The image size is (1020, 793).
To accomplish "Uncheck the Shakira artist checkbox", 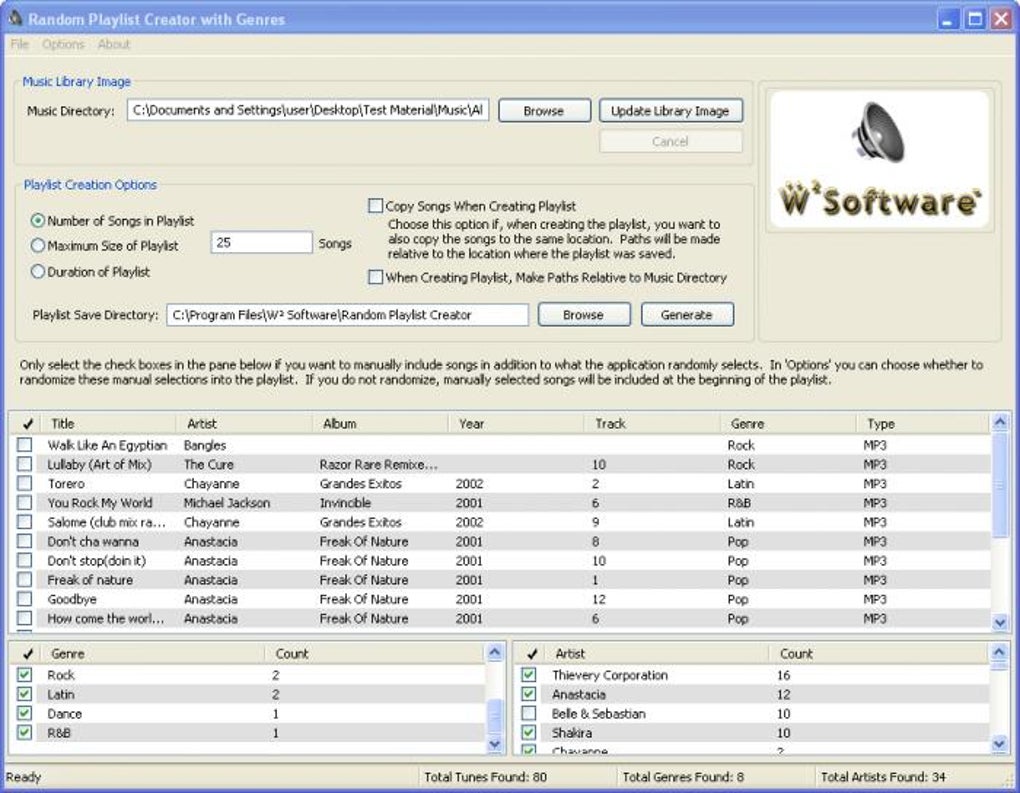I will (529, 733).
